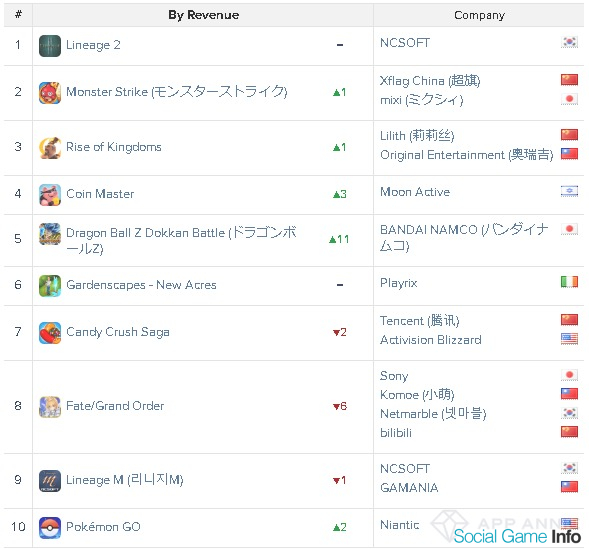
Task: Click the Moon Active company link
Action: [x=415, y=192]
